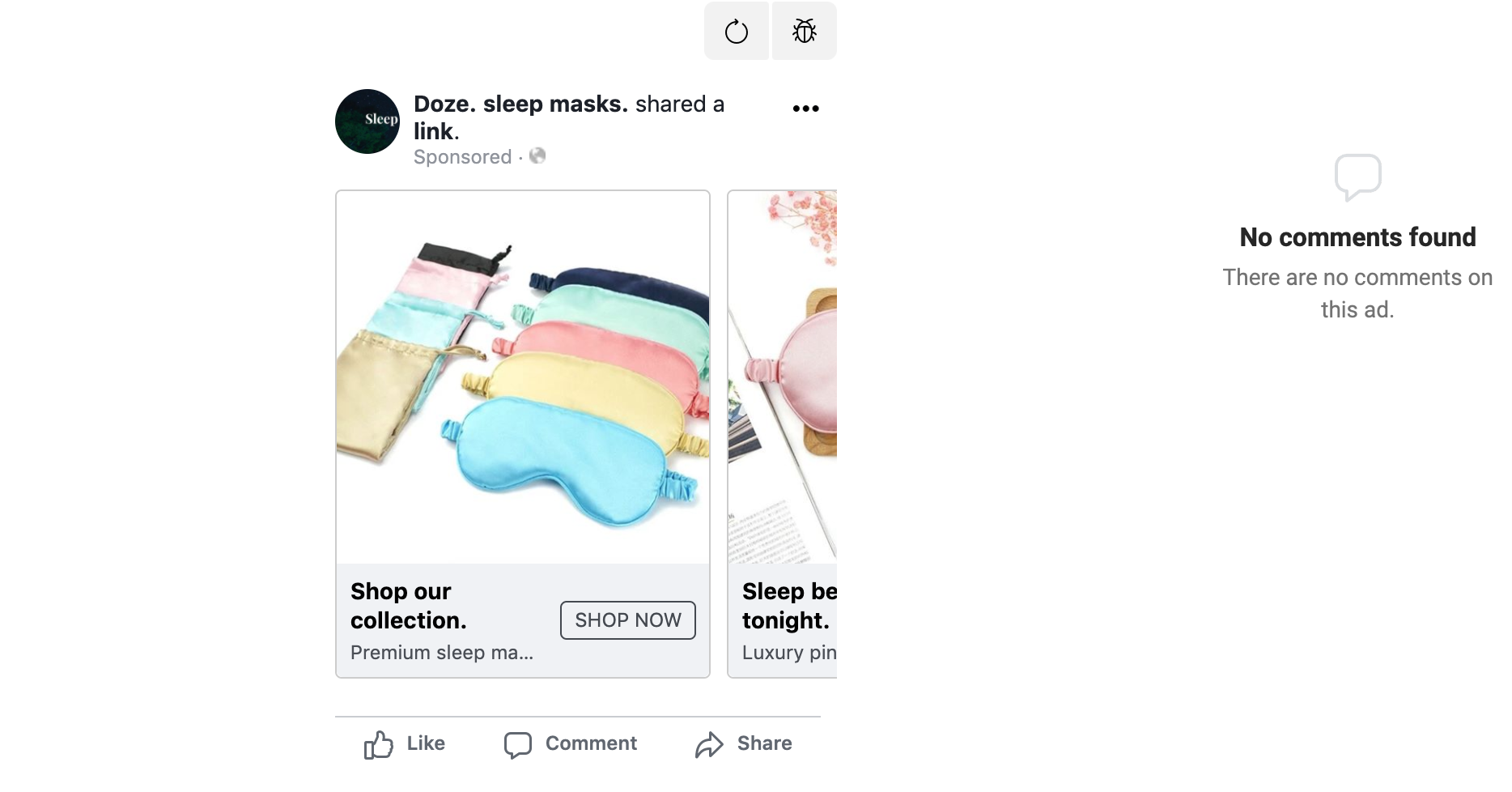Click the Share arrow icon
This screenshot has width=1512, height=792.
[x=709, y=743]
